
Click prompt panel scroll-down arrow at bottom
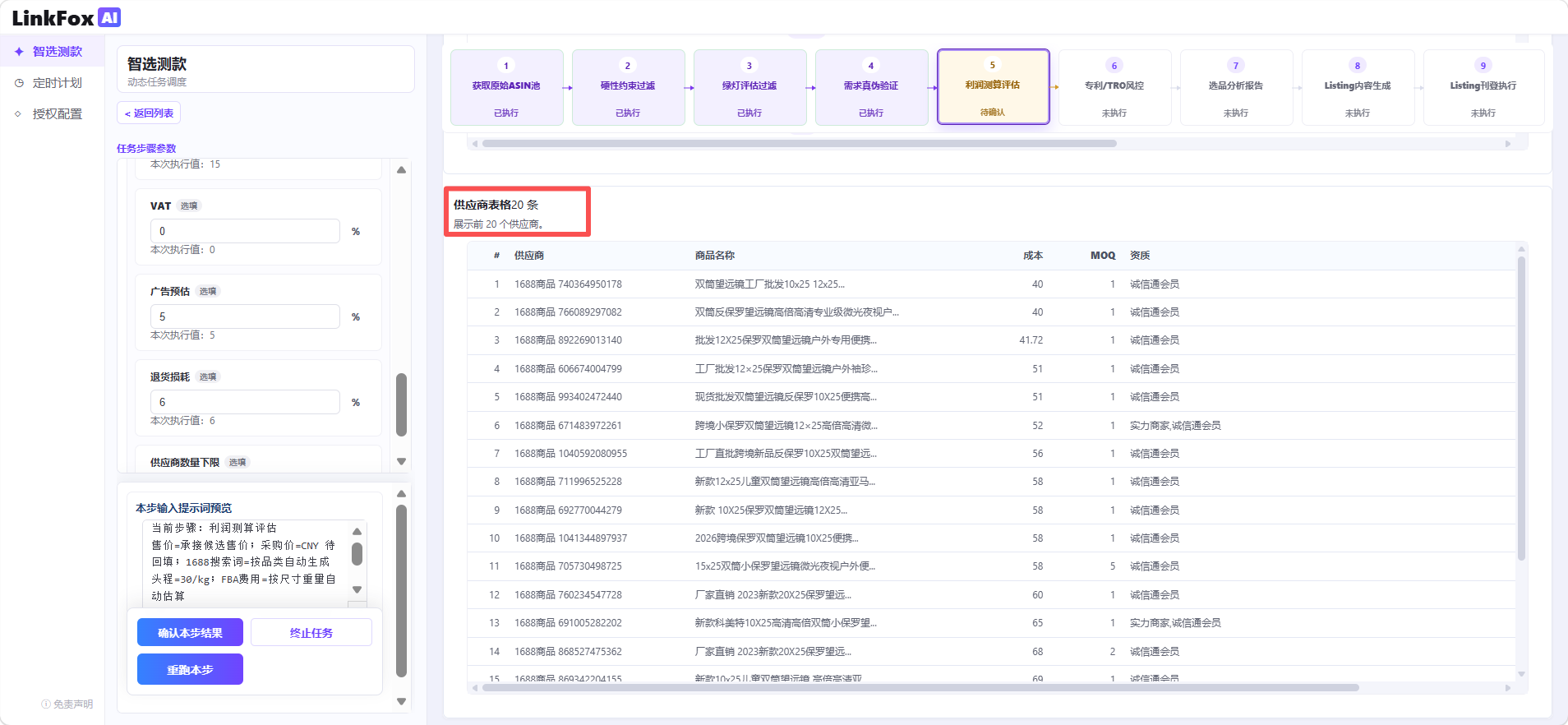coord(401,702)
